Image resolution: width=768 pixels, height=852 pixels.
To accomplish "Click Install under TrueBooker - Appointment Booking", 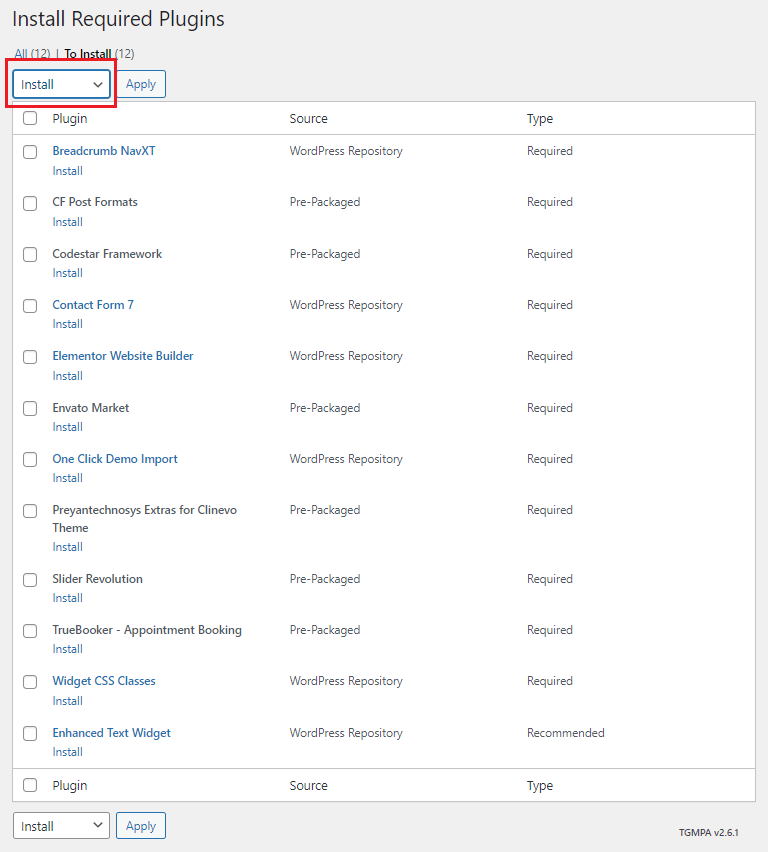I will pyautogui.click(x=67, y=649).
